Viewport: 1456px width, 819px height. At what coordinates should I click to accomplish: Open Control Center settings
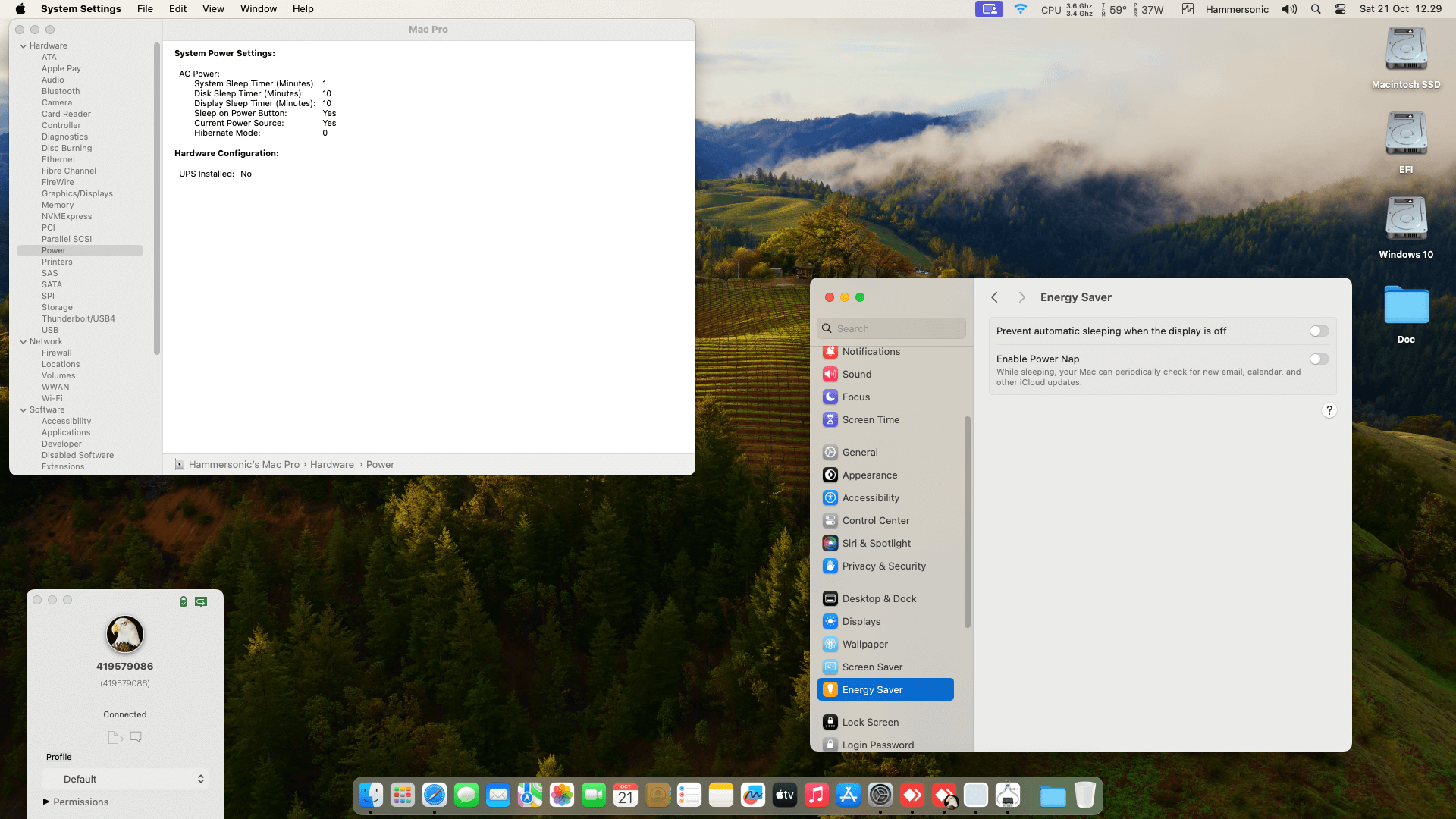pos(876,520)
